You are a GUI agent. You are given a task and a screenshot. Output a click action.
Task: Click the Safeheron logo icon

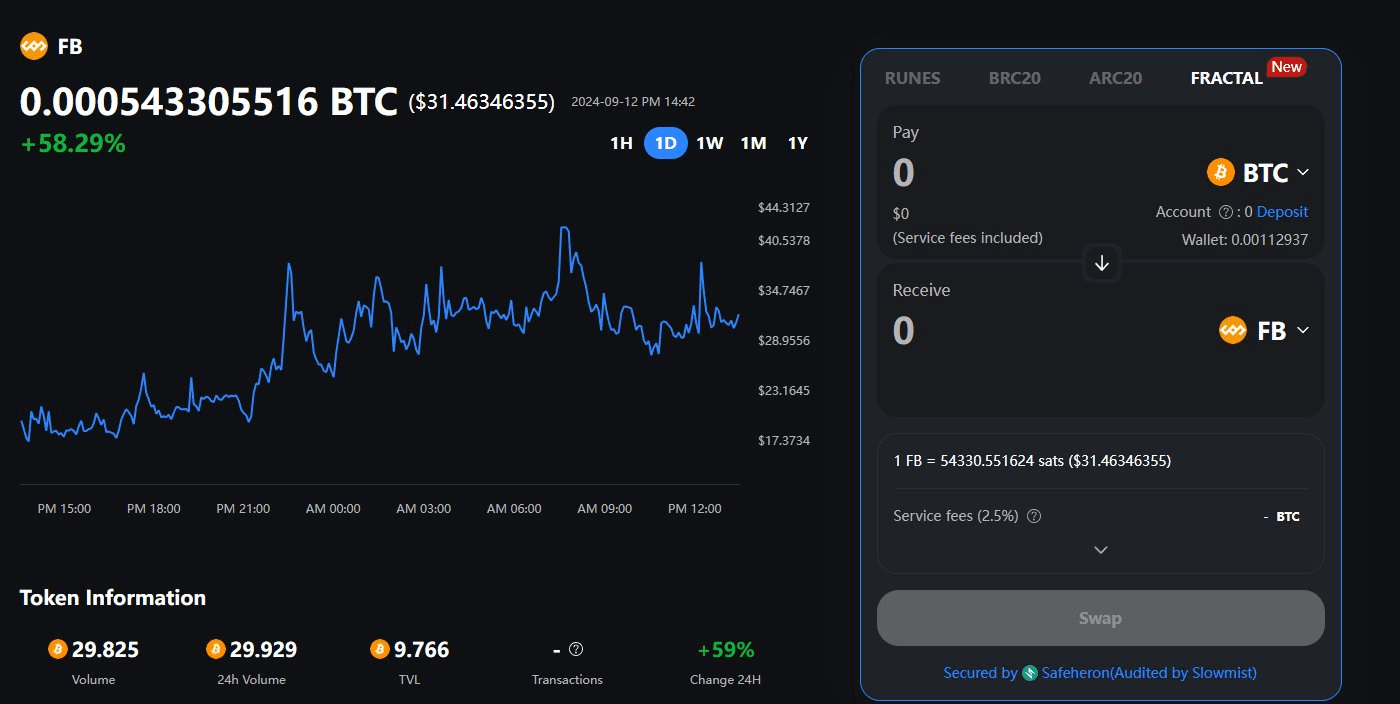[x=1029, y=673]
